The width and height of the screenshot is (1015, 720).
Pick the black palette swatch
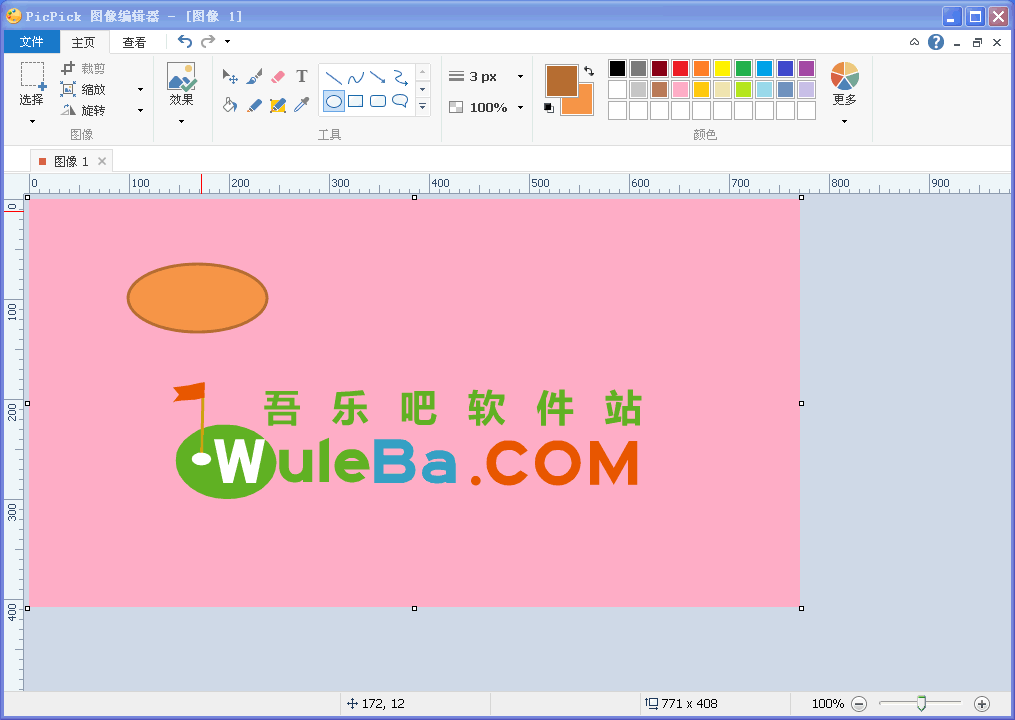pos(618,68)
